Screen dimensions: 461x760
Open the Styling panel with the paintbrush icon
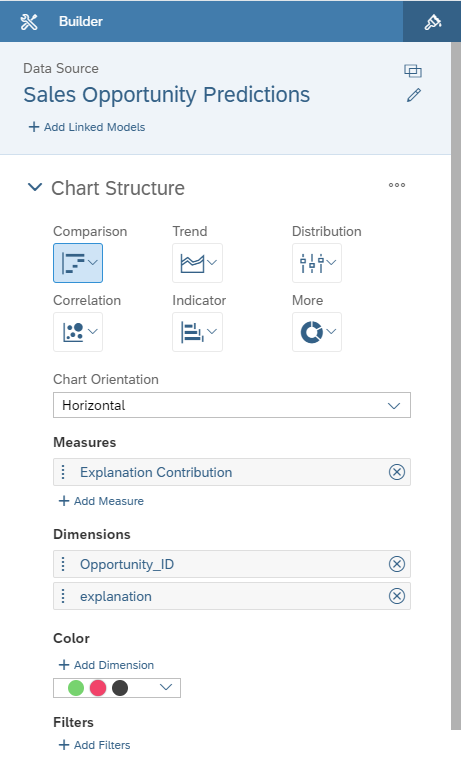coord(432,21)
